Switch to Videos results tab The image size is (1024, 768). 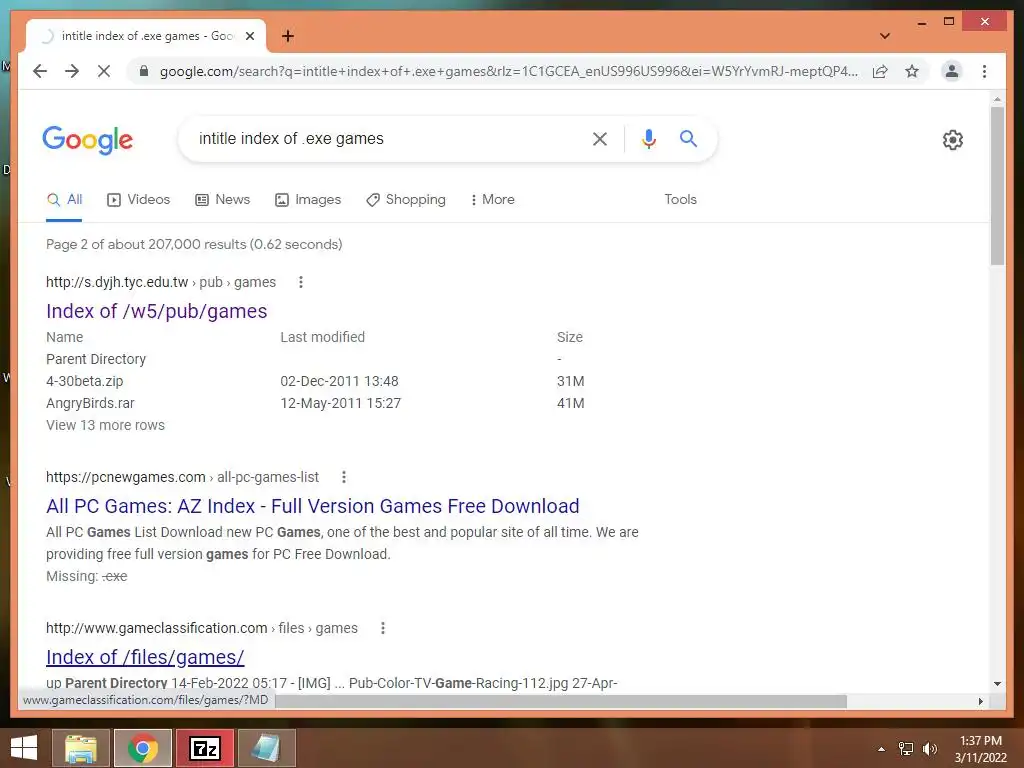tap(138, 199)
